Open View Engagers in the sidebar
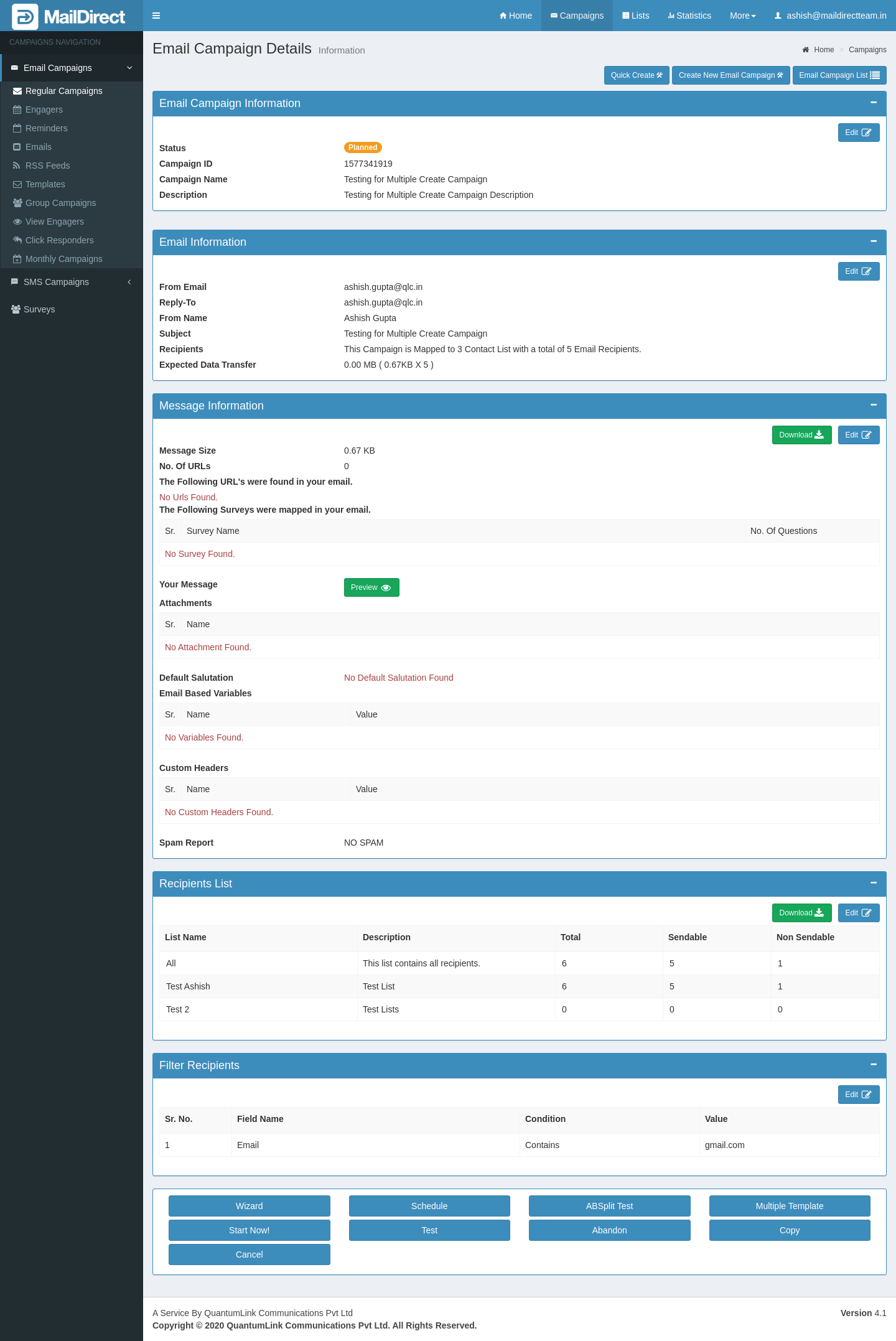Screen dimensions: 896x1341 click(54, 222)
